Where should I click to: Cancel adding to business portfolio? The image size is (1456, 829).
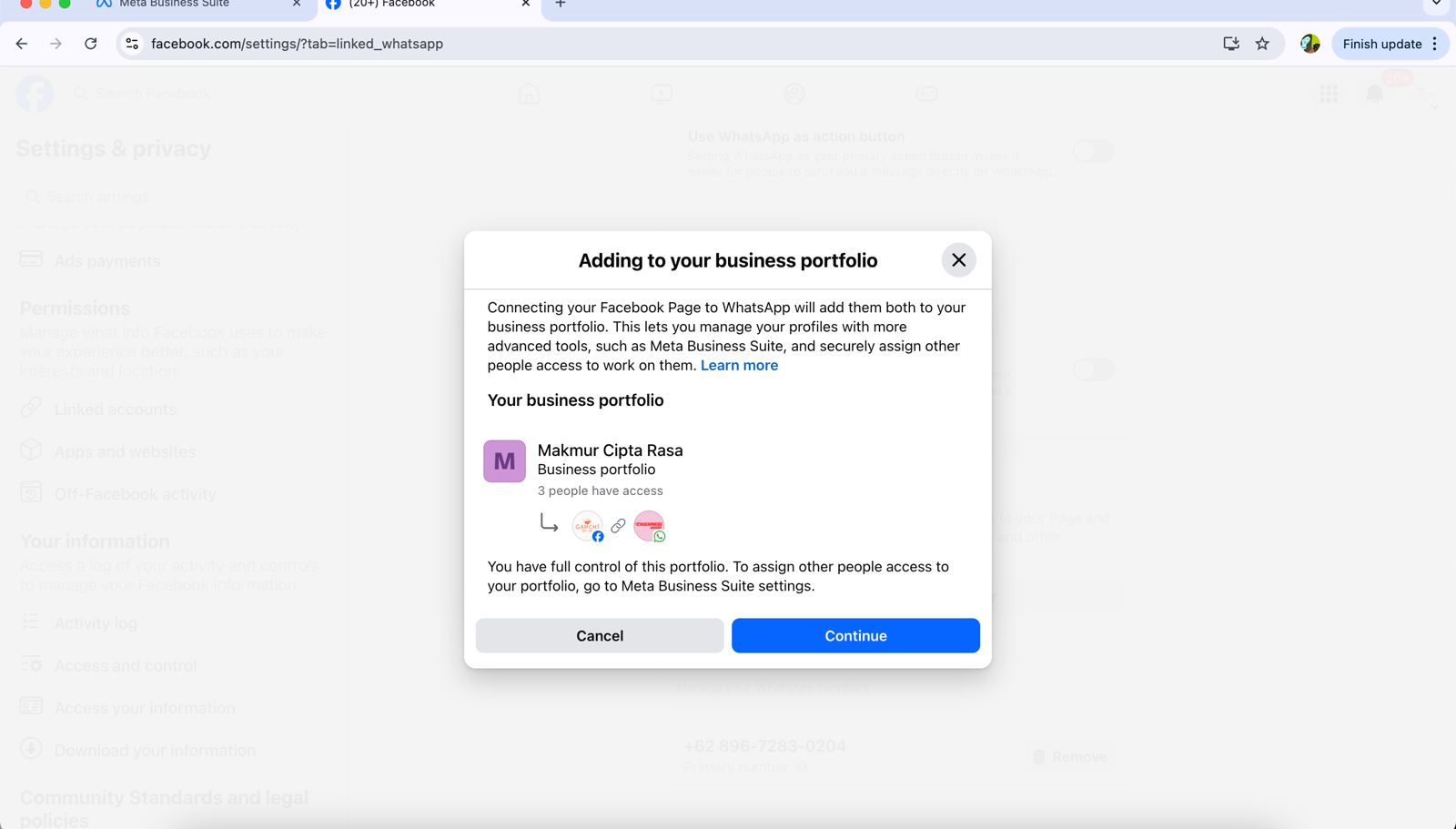599,635
